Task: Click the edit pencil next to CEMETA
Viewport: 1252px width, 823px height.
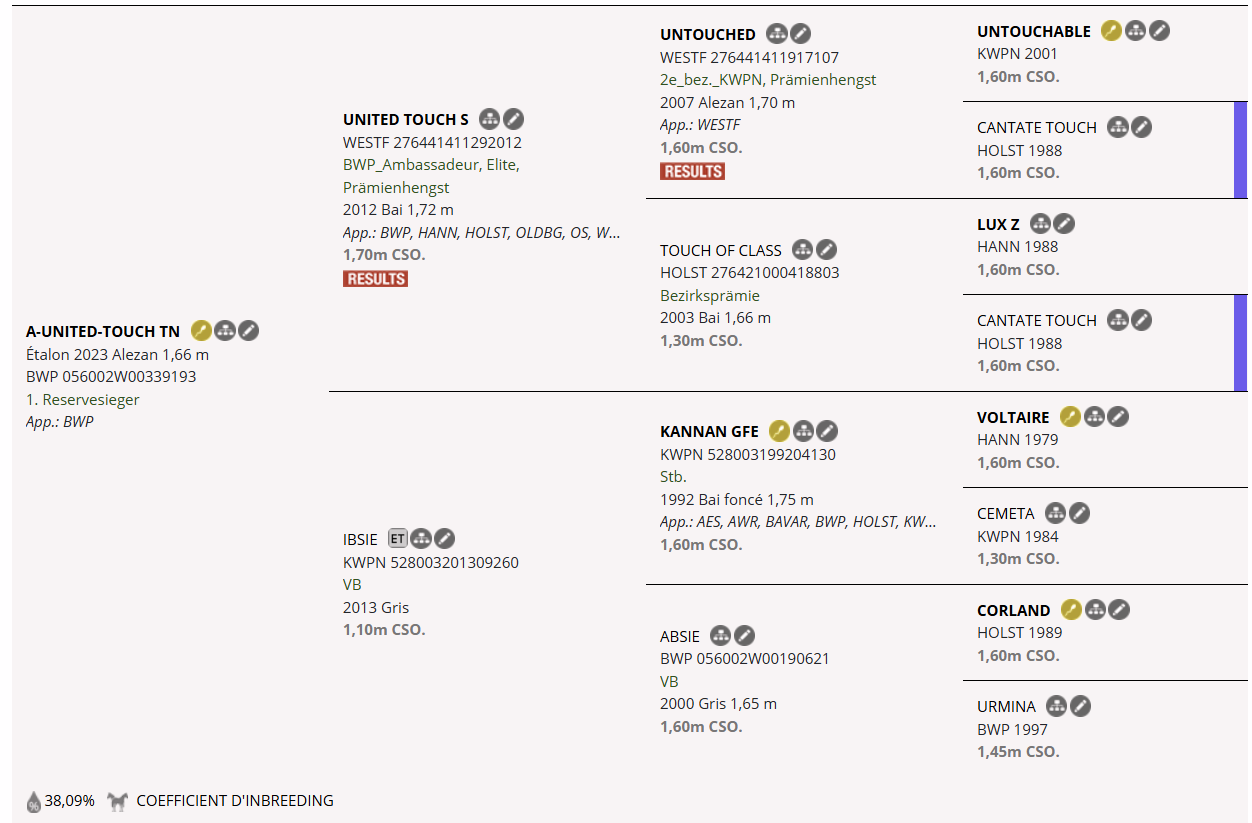Action: point(1079,514)
